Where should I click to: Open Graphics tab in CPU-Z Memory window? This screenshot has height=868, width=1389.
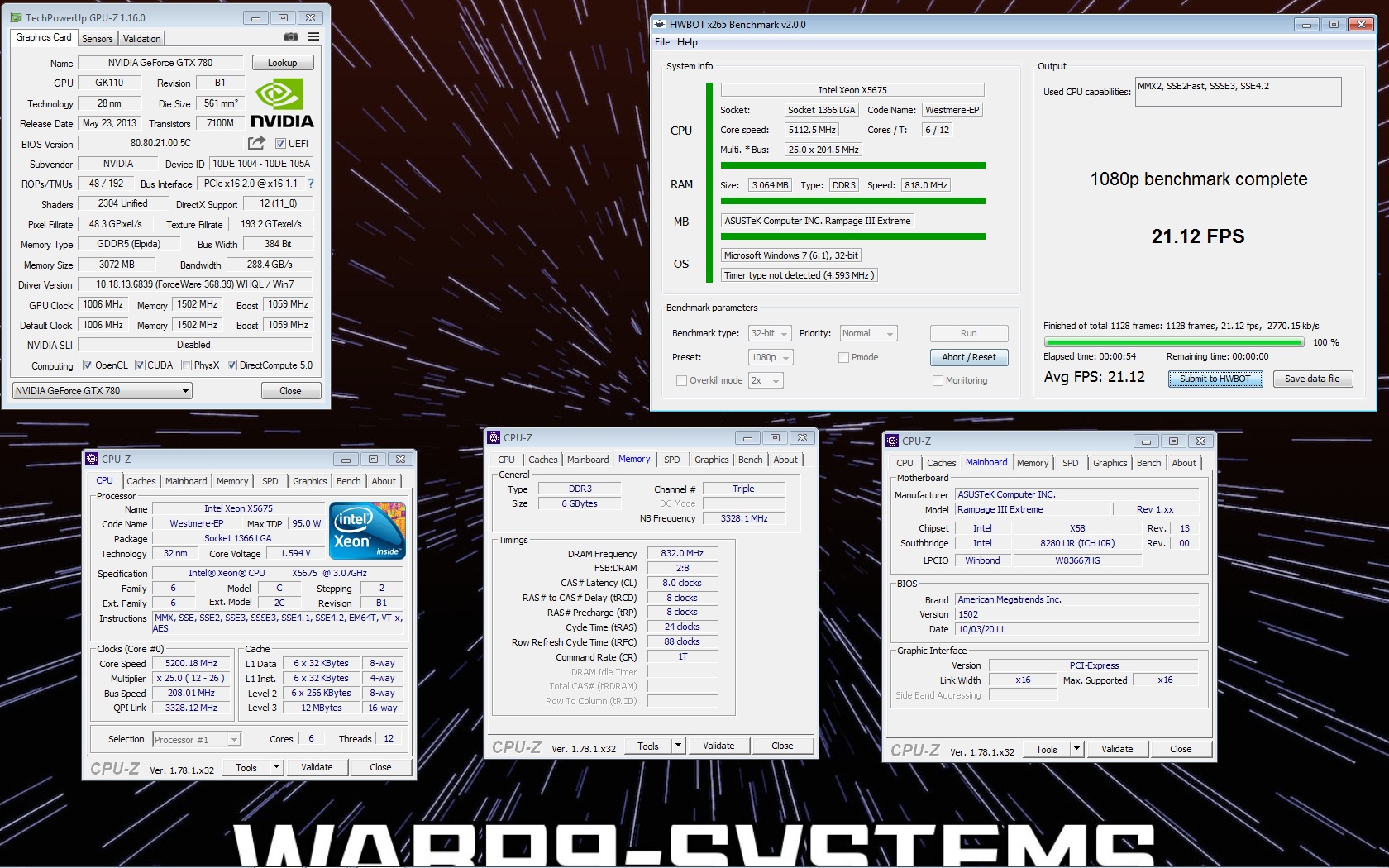point(712,460)
